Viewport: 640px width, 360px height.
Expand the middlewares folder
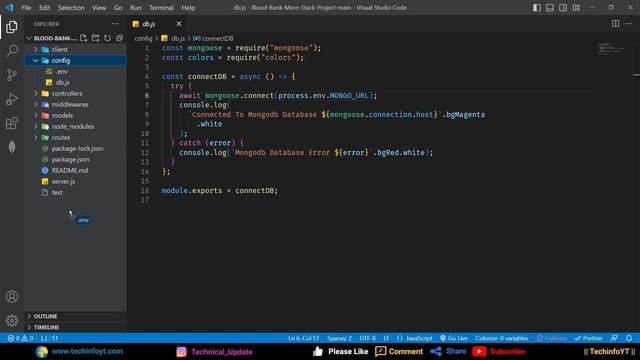coord(76,104)
